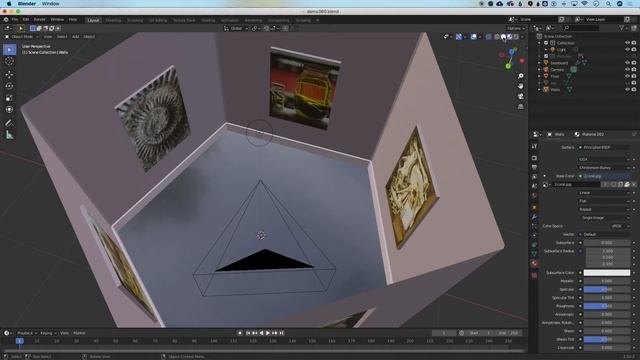Open Options in viewport header
The image size is (640, 360).
(x=516, y=28)
